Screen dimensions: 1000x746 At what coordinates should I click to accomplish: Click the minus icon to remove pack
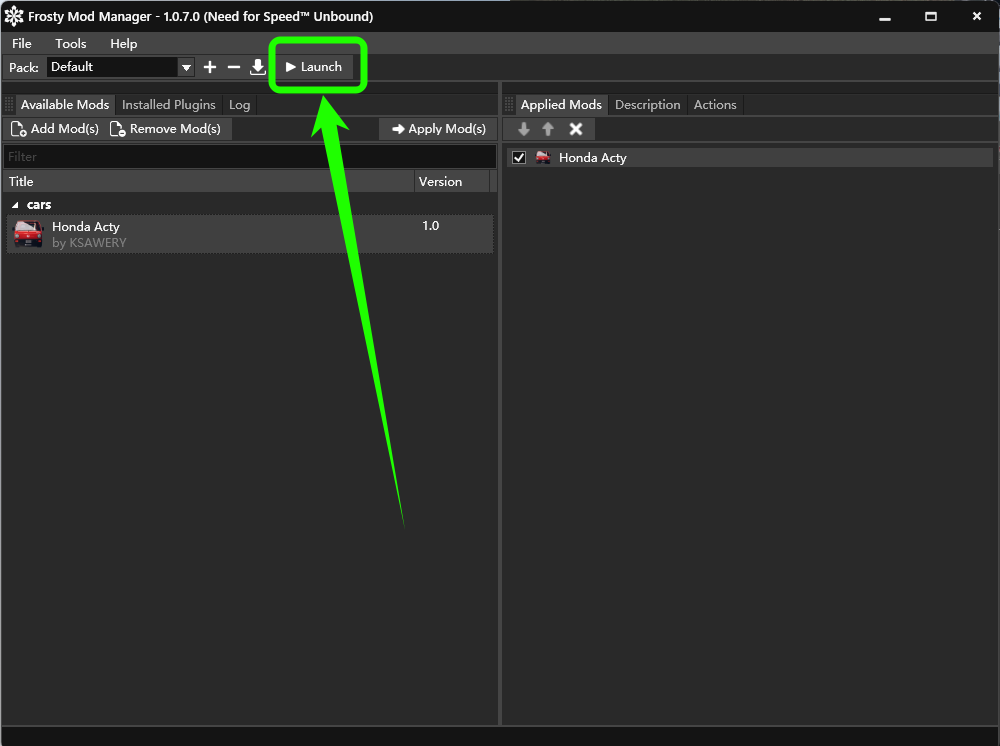[x=234, y=67]
